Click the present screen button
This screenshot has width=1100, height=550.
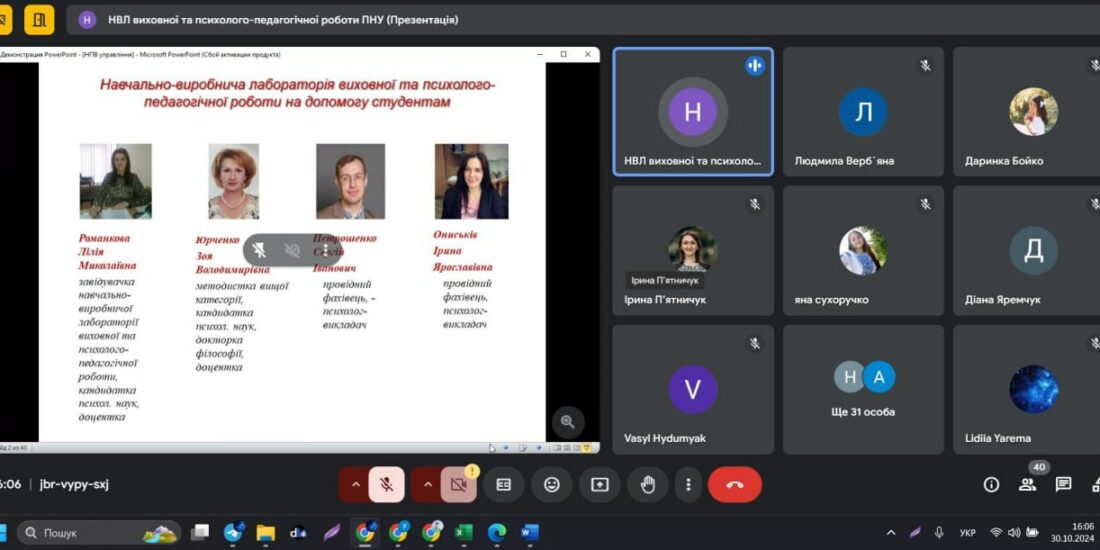599,484
